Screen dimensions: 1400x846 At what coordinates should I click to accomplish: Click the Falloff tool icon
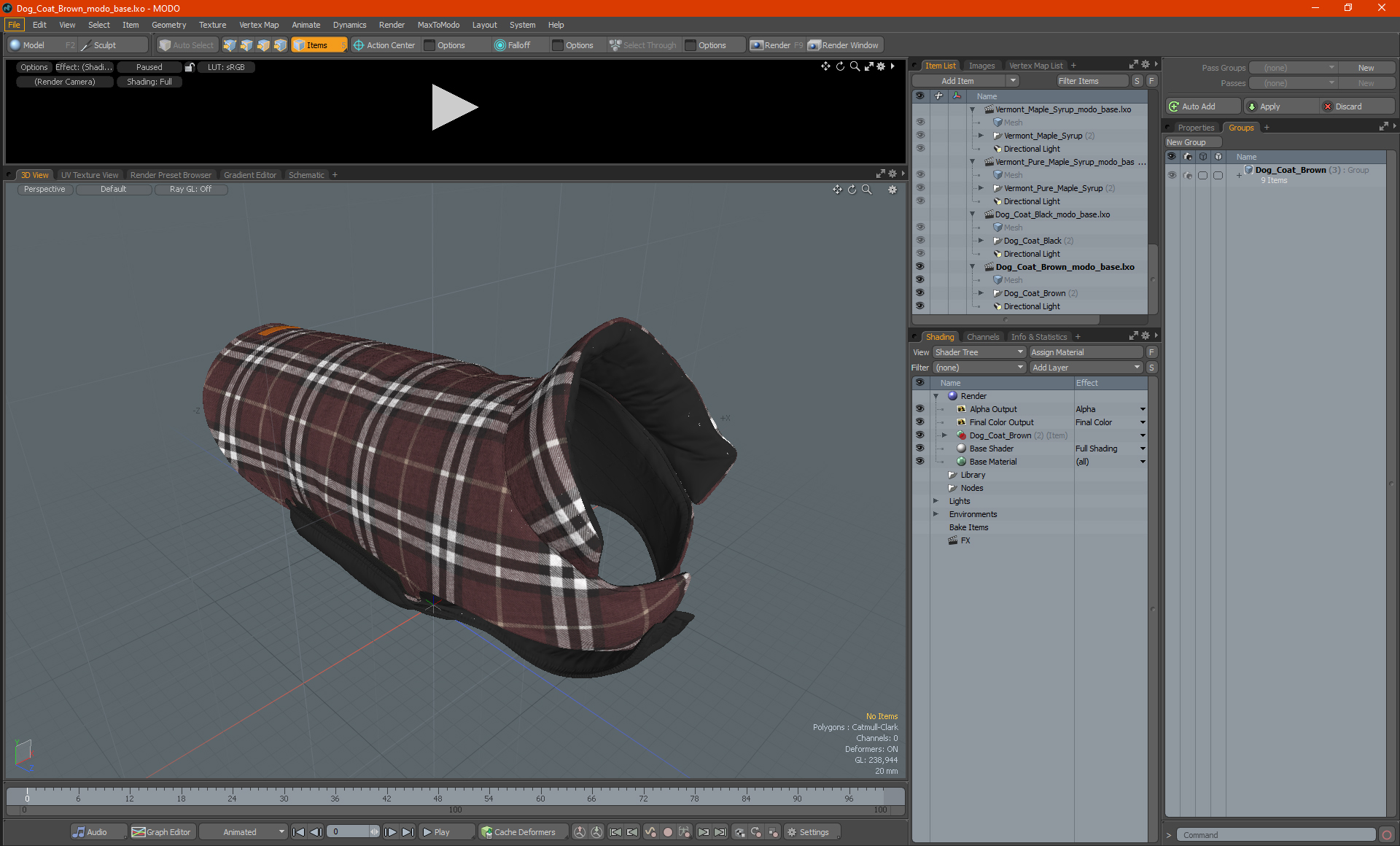pyautogui.click(x=500, y=45)
